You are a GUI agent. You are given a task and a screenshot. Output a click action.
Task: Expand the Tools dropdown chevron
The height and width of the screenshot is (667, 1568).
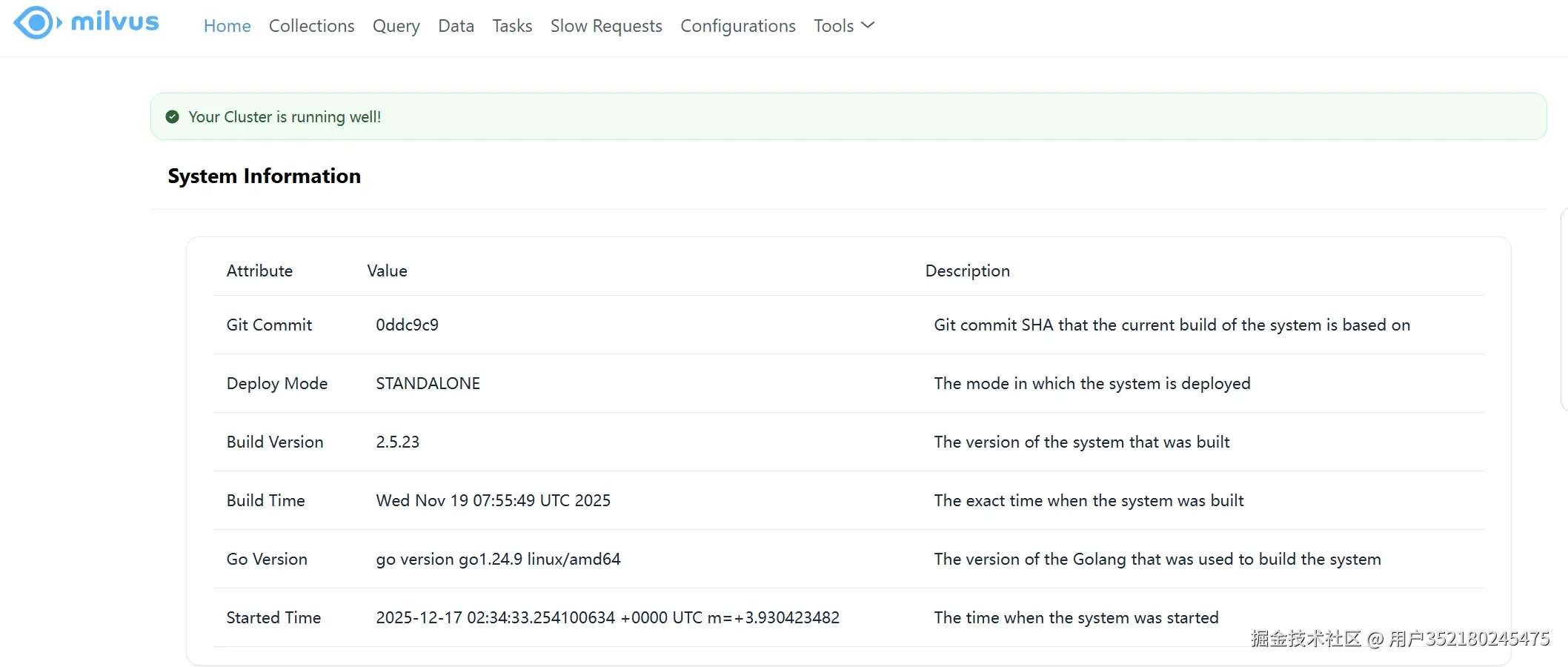click(x=868, y=25)
